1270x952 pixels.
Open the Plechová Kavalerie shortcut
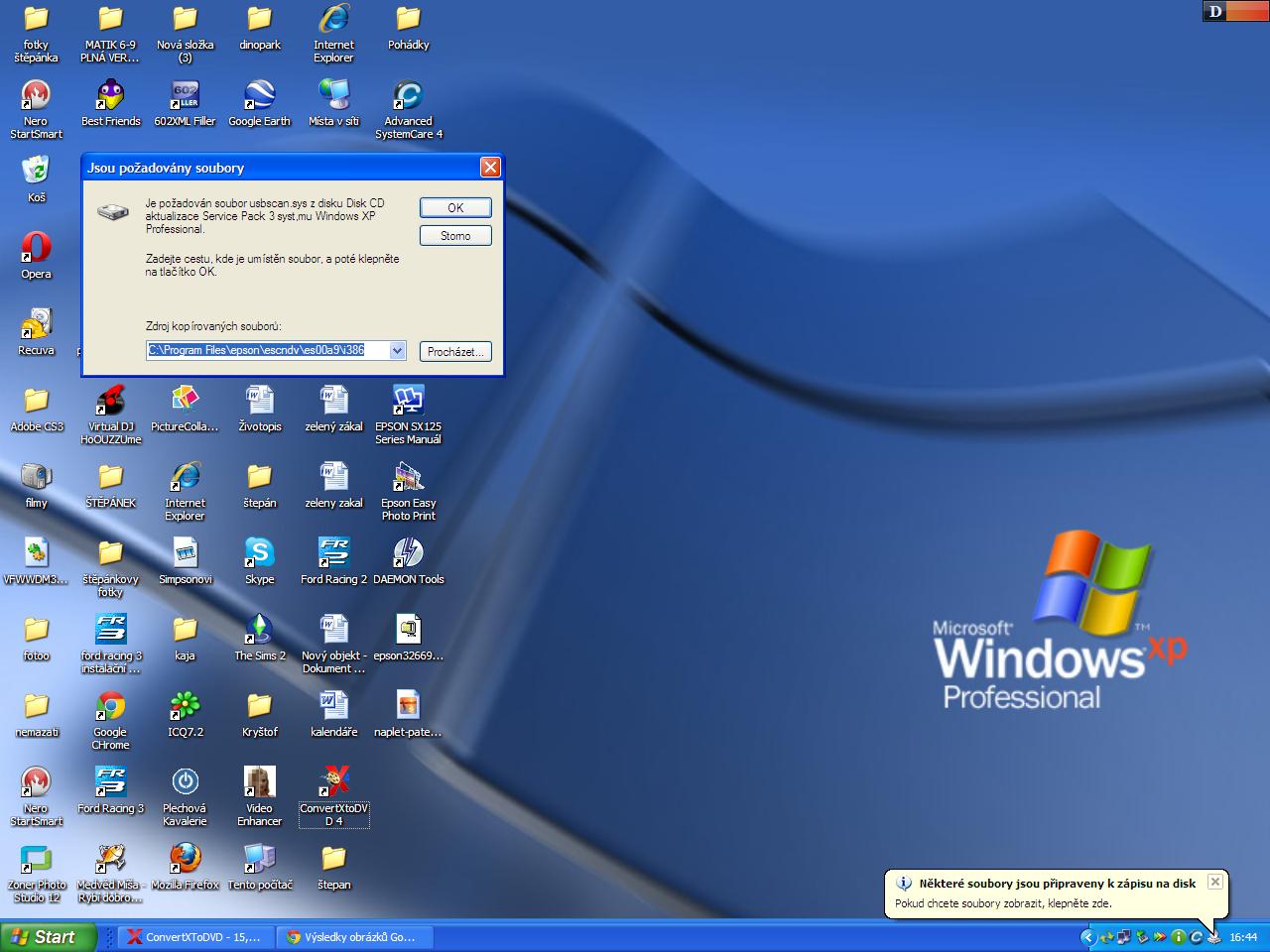pyautogui.click(x=186, y=796)
